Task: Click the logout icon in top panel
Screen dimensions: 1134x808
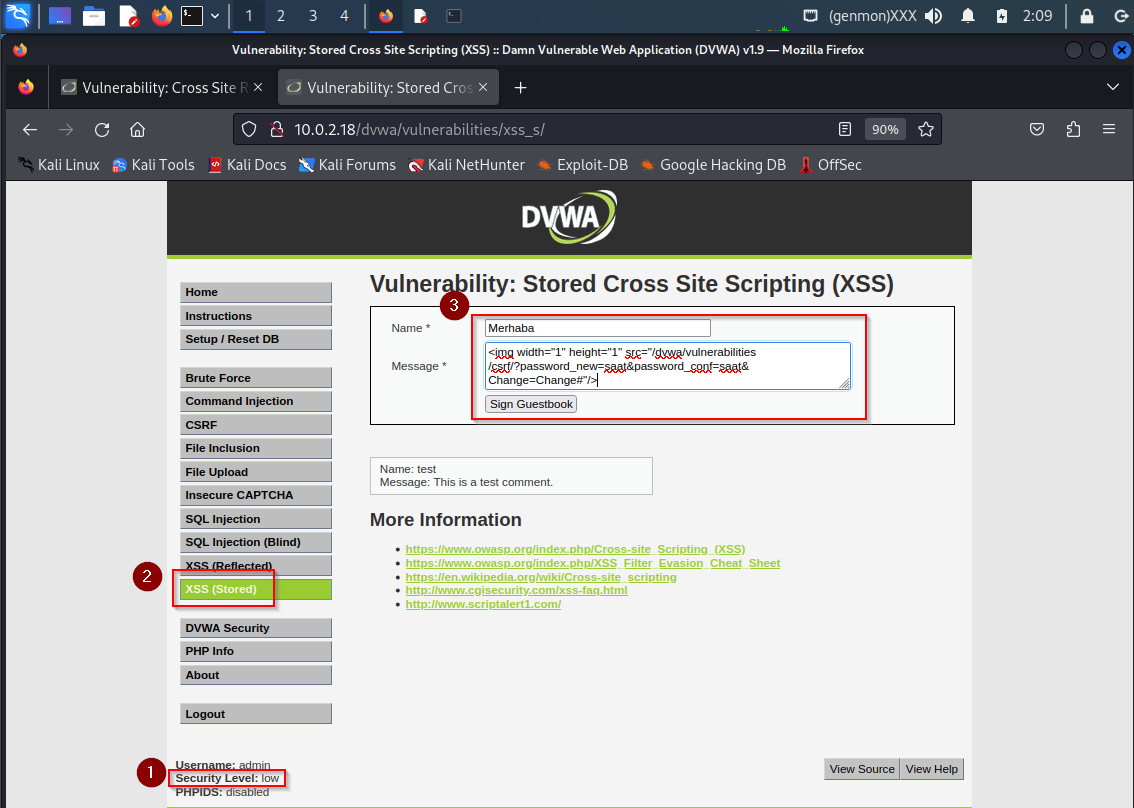Action: pos(1121,15)
